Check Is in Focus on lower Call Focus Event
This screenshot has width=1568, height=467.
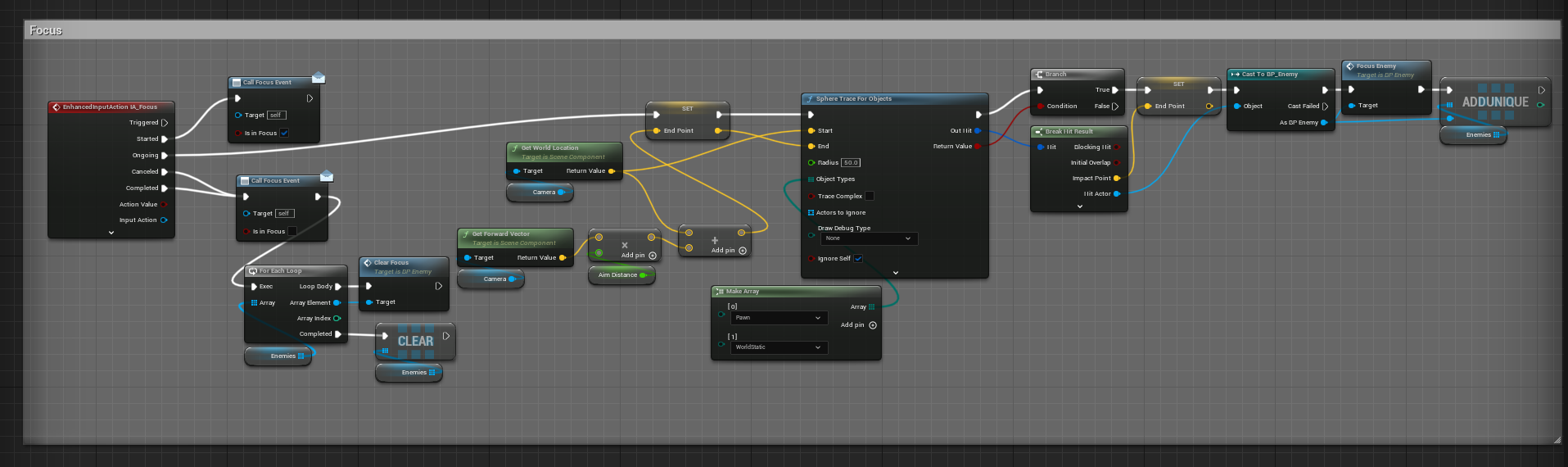[x=292, y=232]
